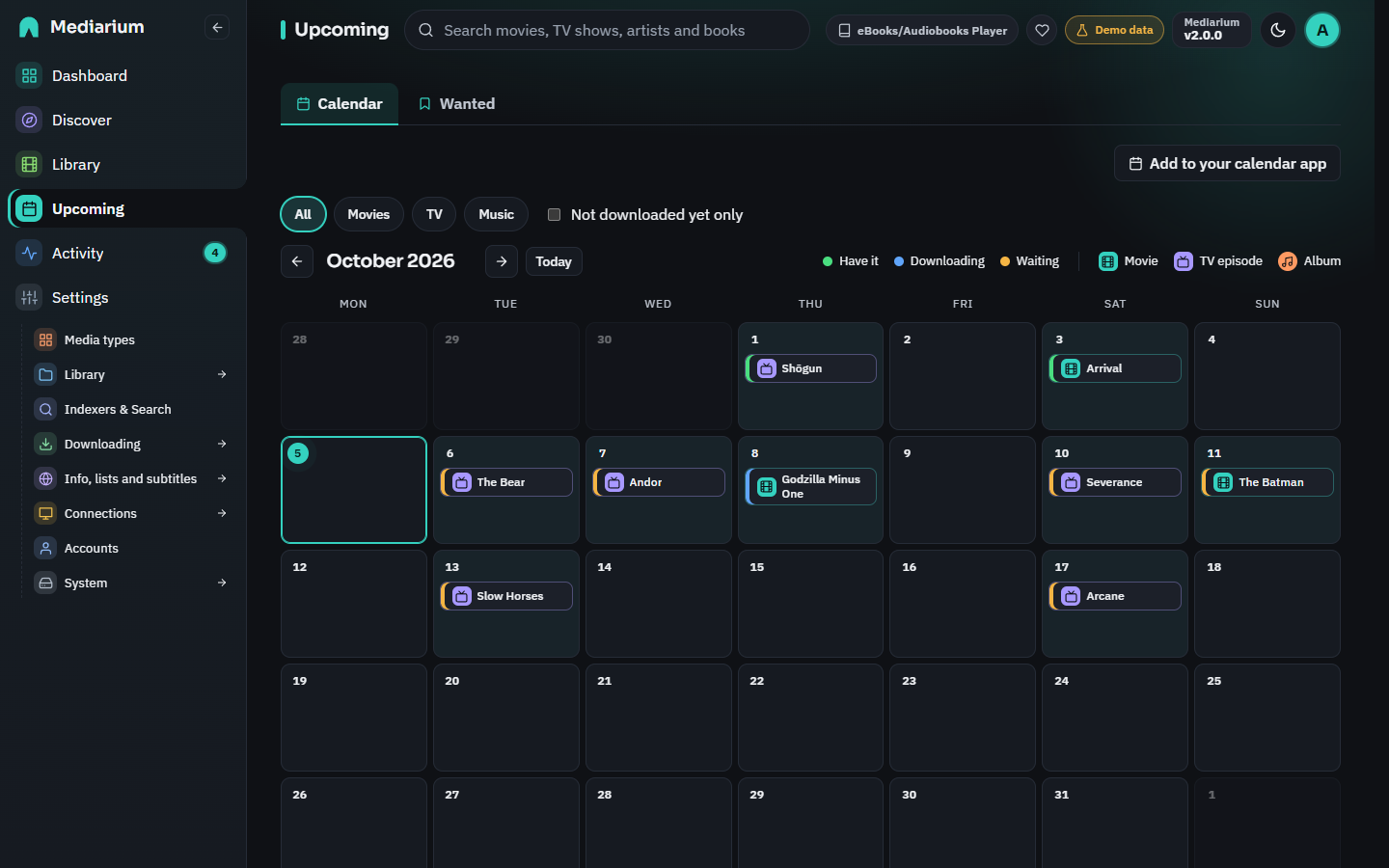
Task: Open the Shōgun TV episode entry
Action: pyautogui.click(x=811, y=368)
